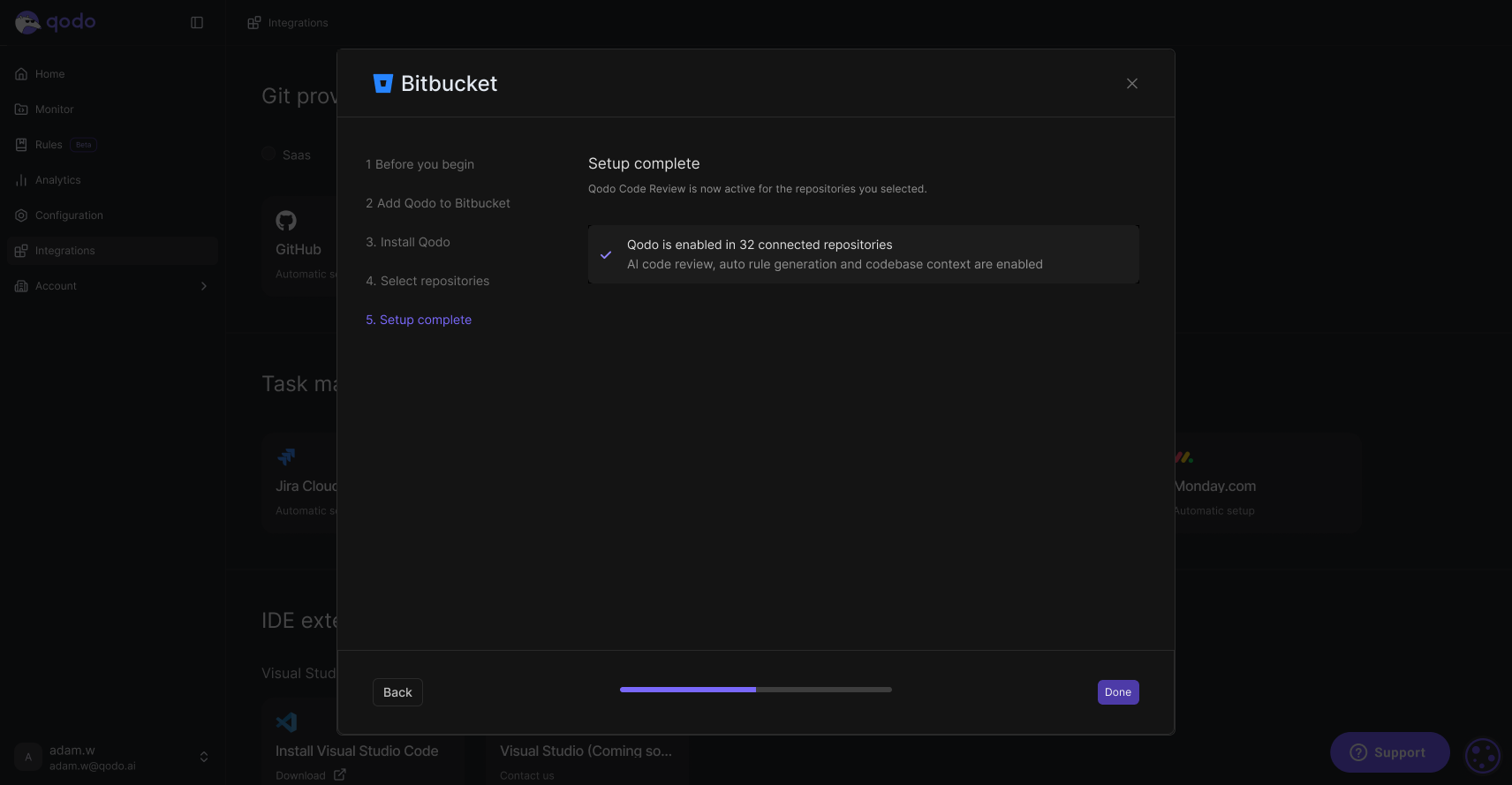The image size is (1512, 785).
Task: Click the Download link for VS Code
Action: point(300,775)
